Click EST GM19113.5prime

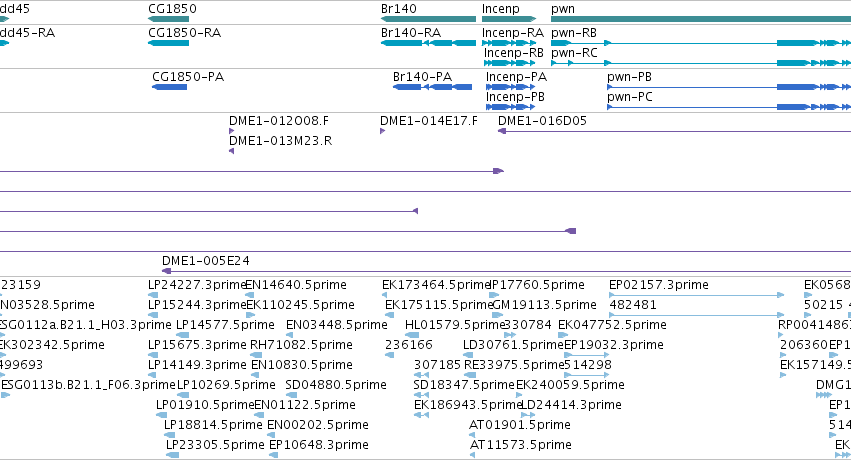[x=544, y=305]
